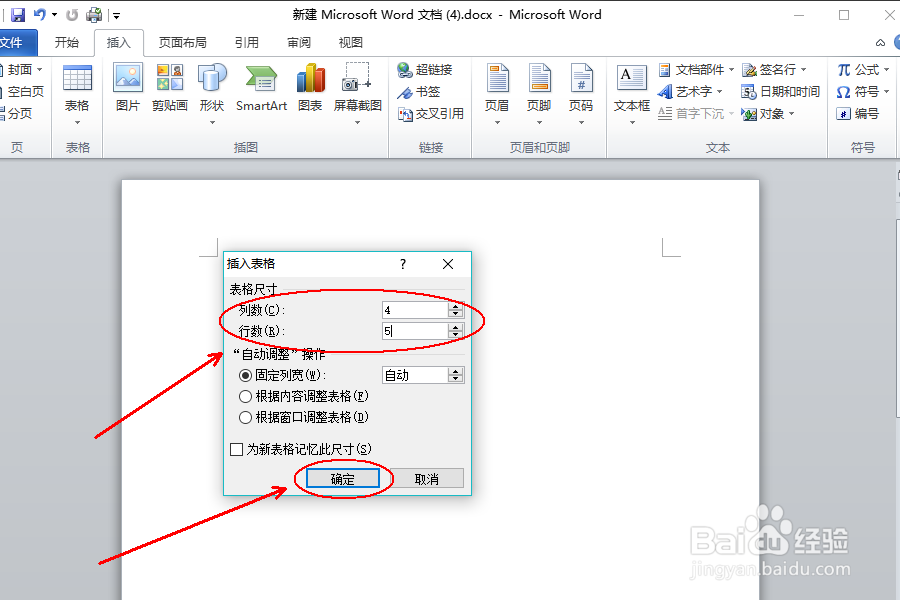900x600 pixels.
Task: Select the 固定列宽 radio button
Action: (245, 376)
